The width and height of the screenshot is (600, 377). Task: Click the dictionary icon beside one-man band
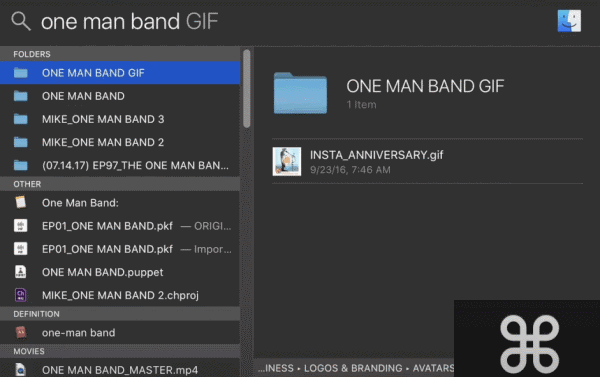(21, 332)
